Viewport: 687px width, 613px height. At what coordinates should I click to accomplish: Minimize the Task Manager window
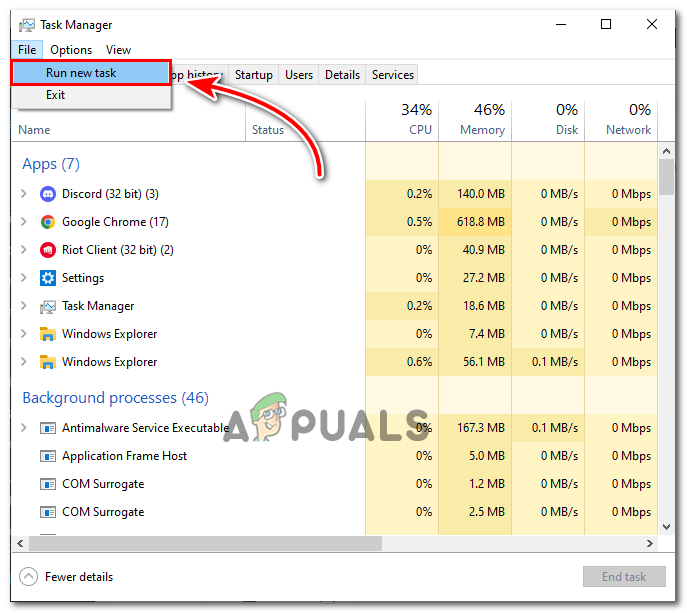pyautogui.click(x=561, y=25)
